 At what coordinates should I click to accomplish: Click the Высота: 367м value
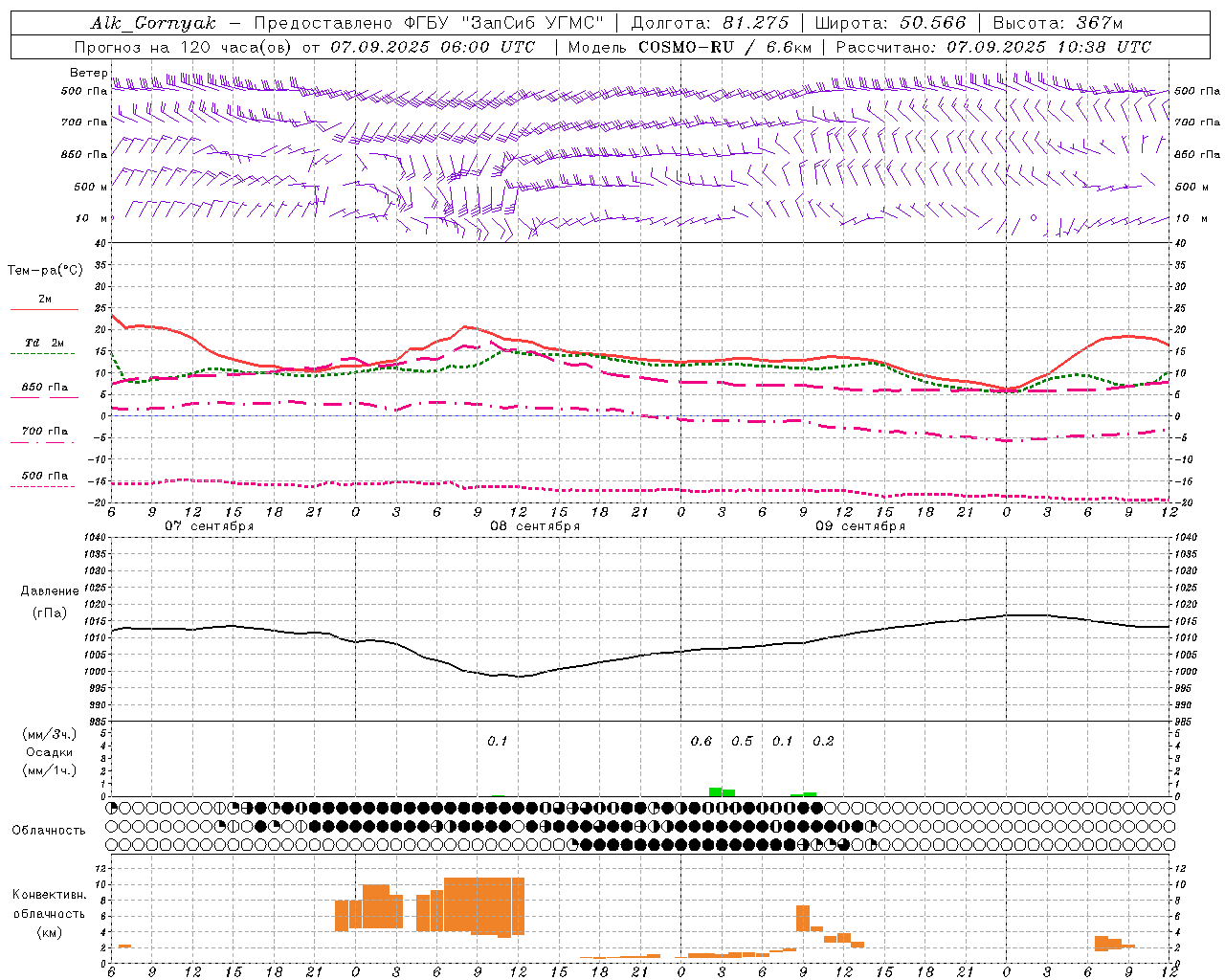(1058, 23)
